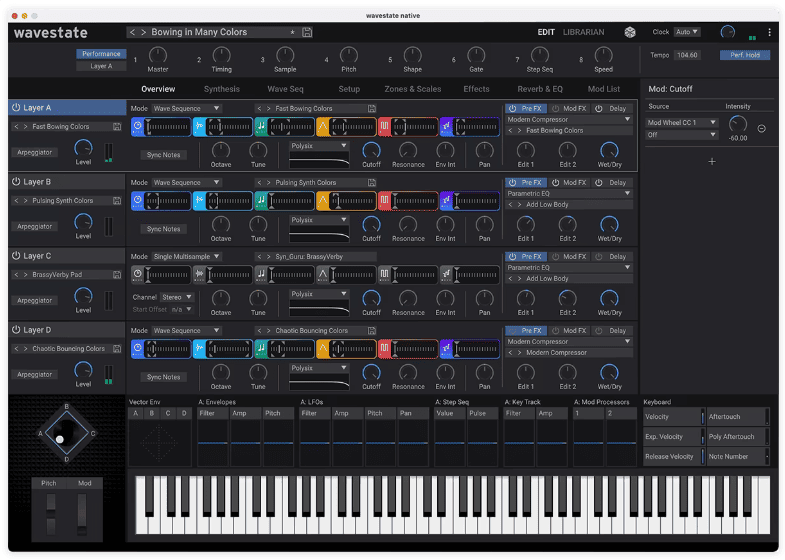
Task: Open Layer A Polysix filter dropdown
Action: coord(319,146)
